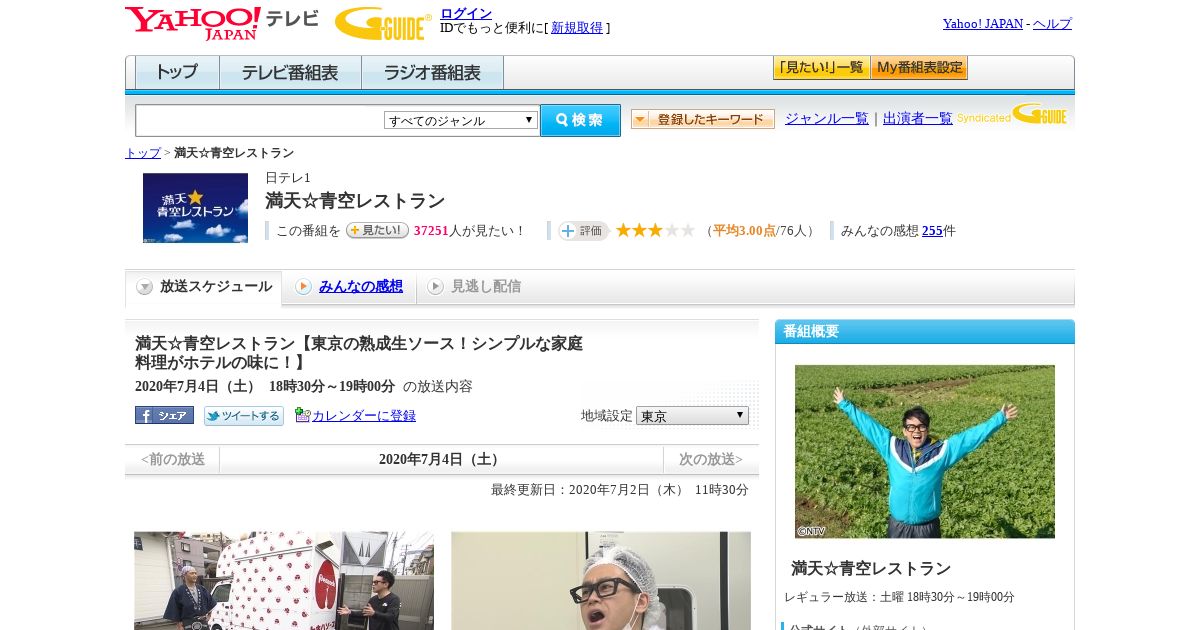Click the トップ breadcrumb link
The width and height of the screenshot is (1200, 630).
pos(143,153)
